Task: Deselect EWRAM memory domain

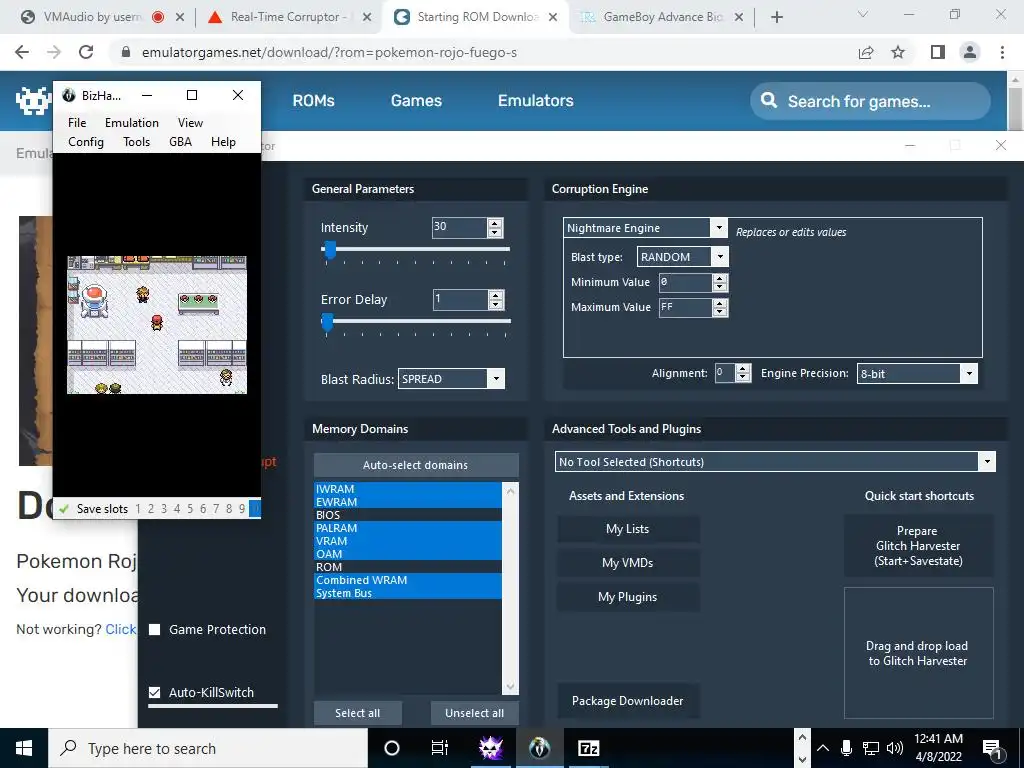Action: [x=408, y=502]
